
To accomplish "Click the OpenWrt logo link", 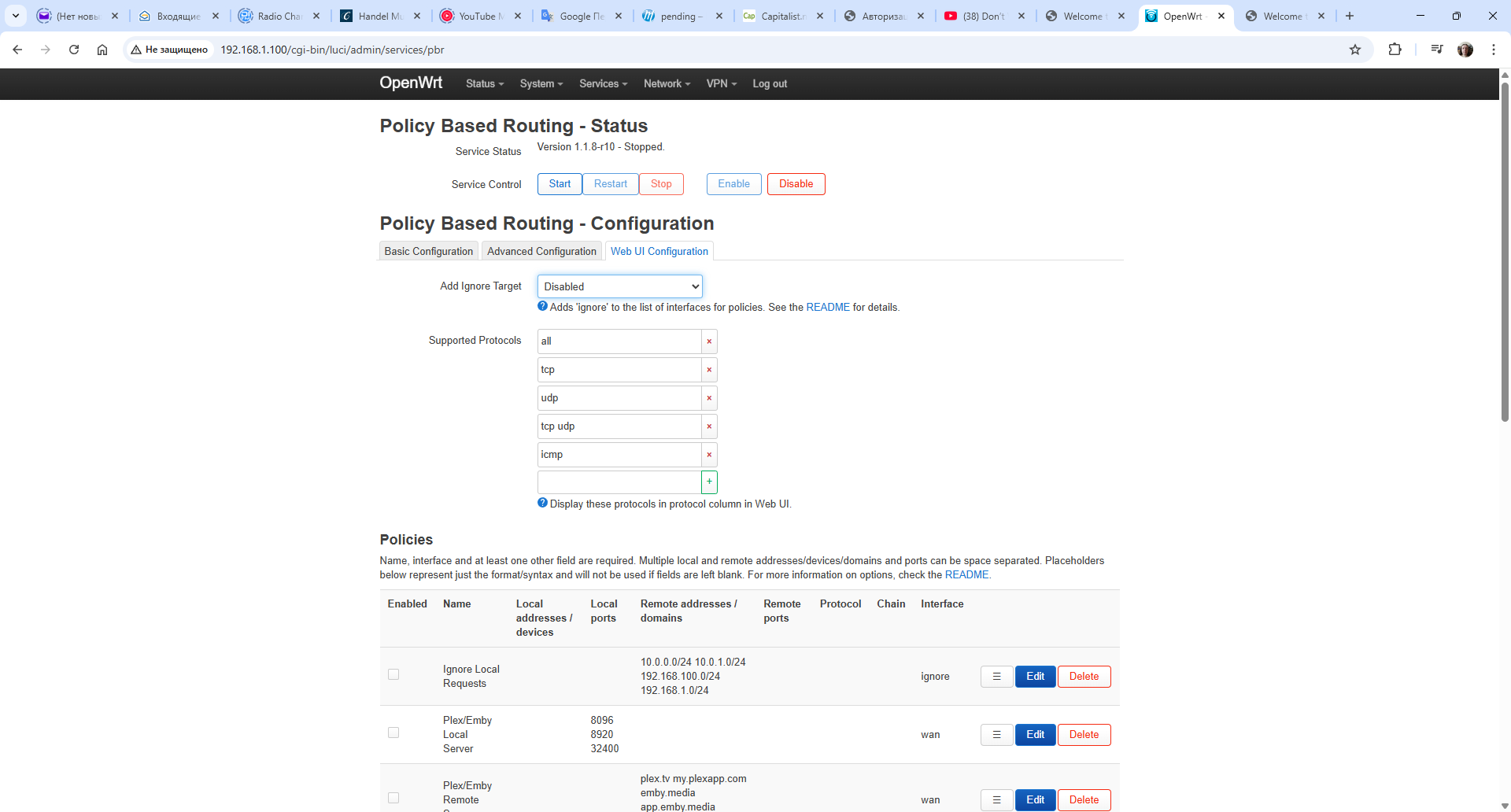I will (x=411, y=83).
